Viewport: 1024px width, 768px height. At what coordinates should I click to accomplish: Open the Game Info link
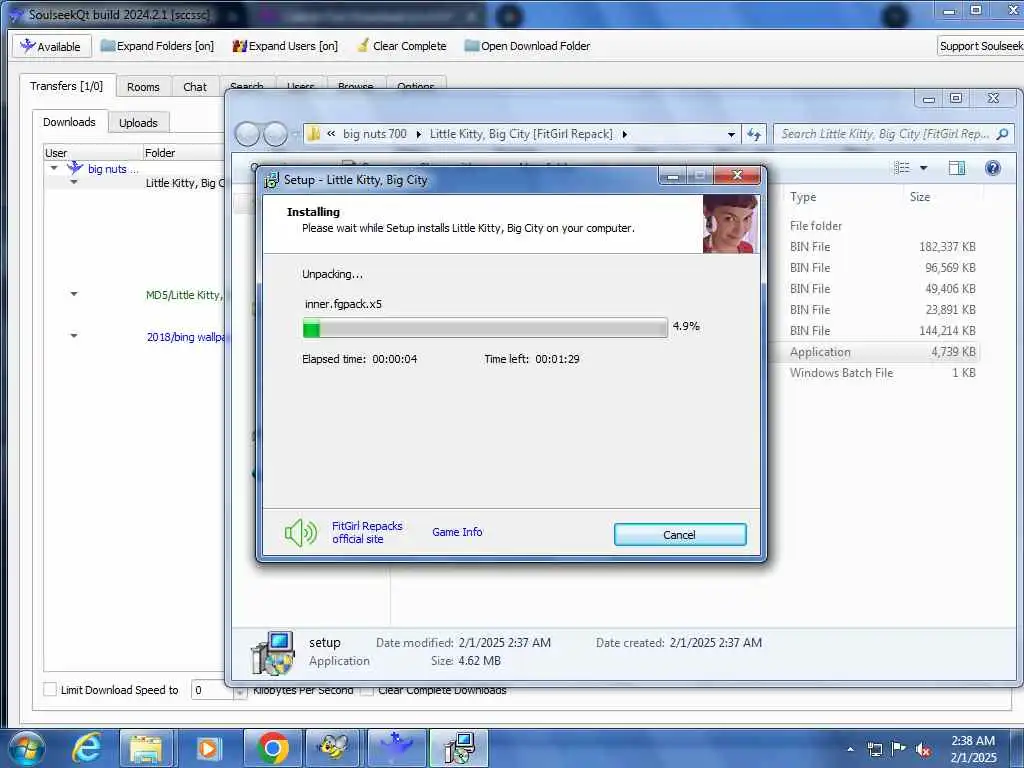(x=457, y=532)
